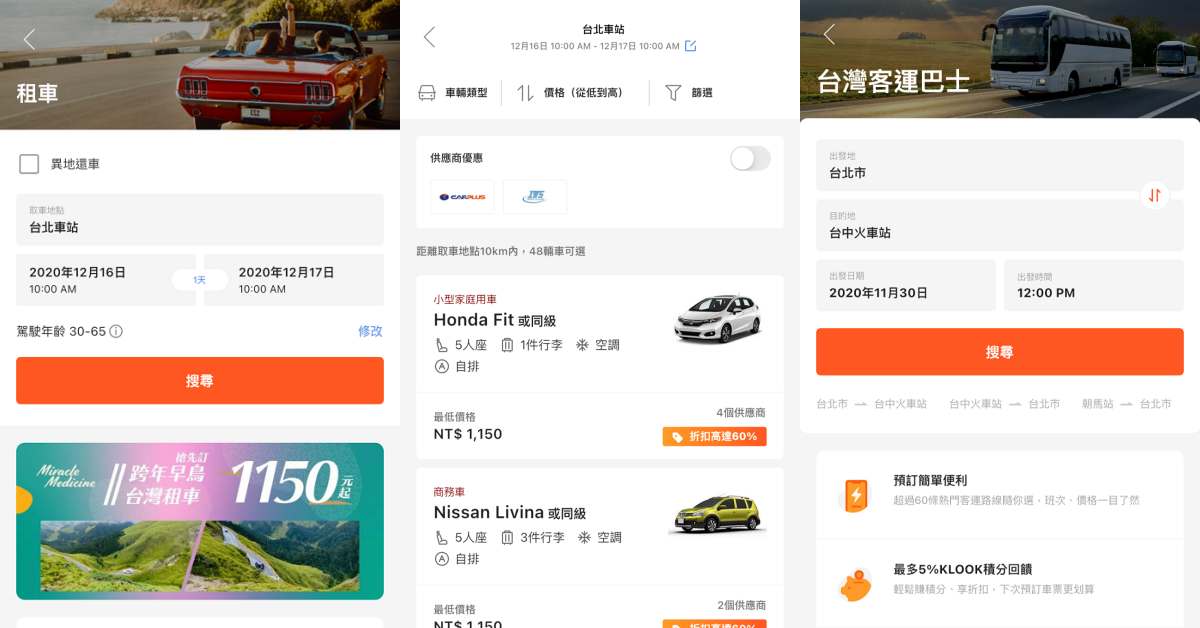Open the 出發時間 12:00 PM time picker
The width and height of the screenshot is (1200, 628).
[x=1093, y=285]
